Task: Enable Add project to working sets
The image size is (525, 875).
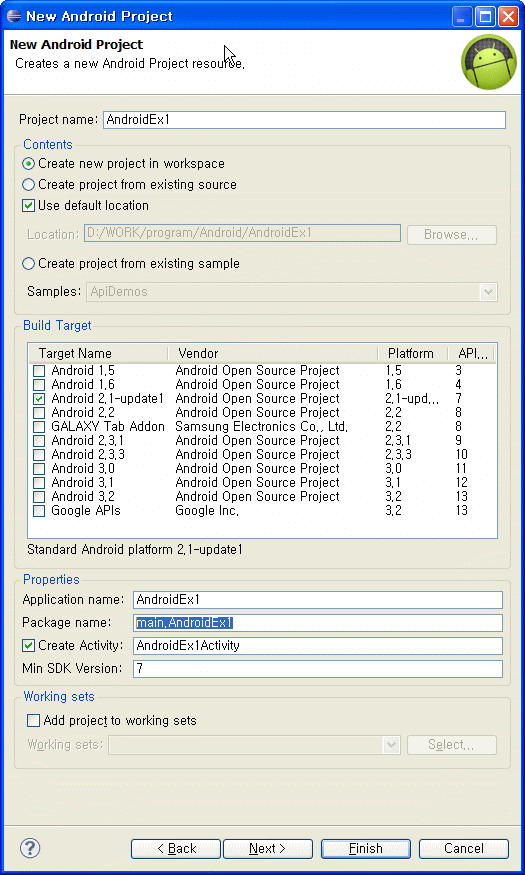Action: tap(33, 721)
